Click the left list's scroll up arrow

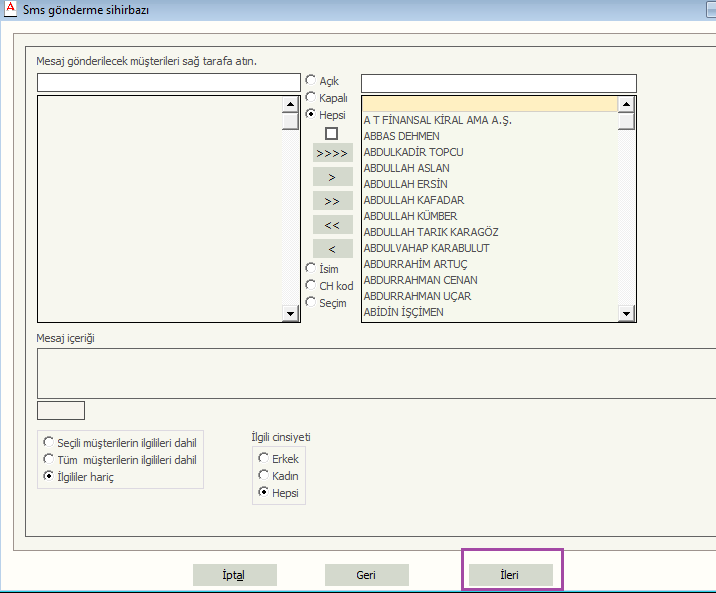[x=290, y=104]
